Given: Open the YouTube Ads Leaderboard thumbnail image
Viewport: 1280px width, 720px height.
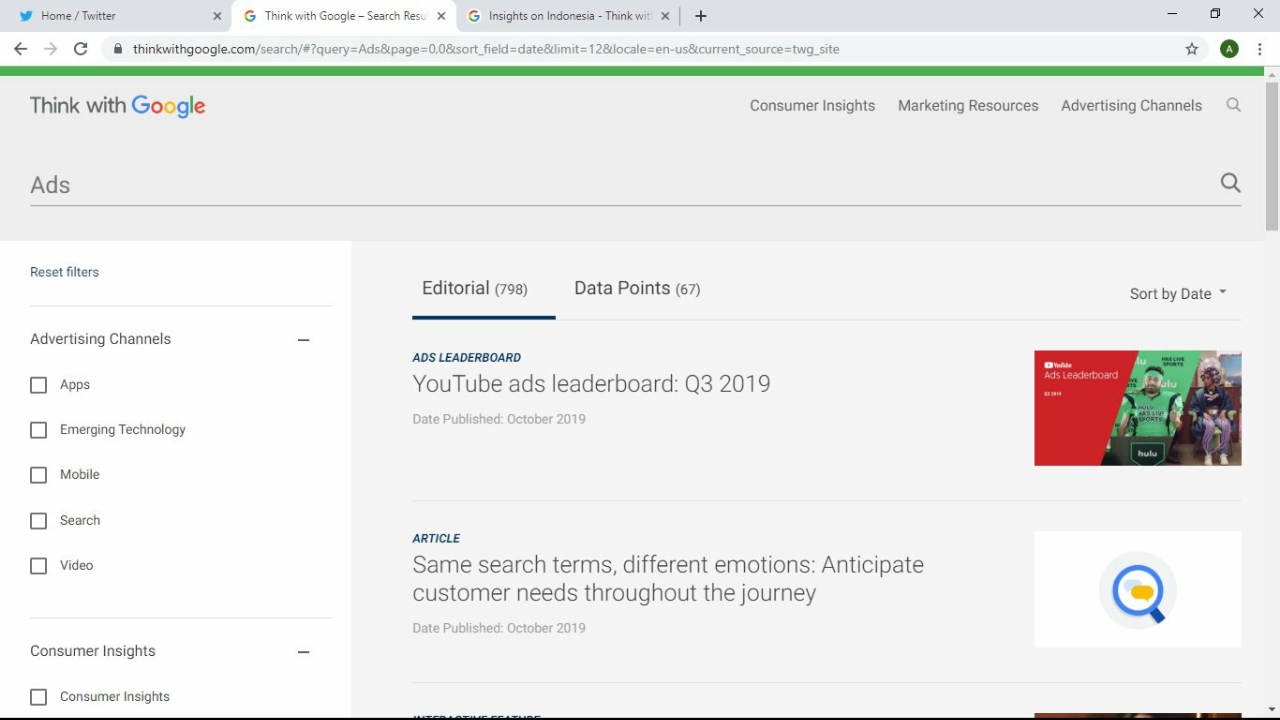Looking at the screenshot, I should (1138, 408).
